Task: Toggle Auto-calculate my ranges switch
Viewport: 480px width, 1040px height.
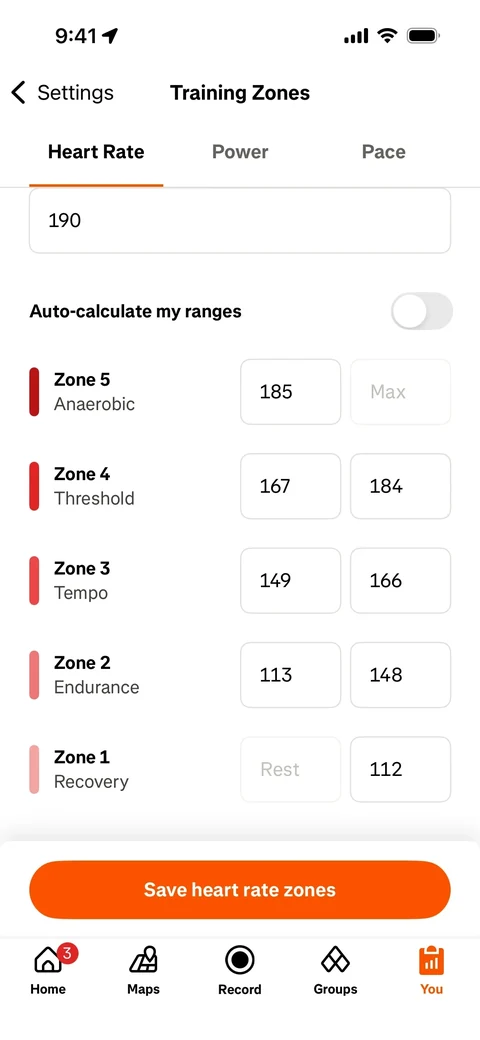Action: coord(422,311)
